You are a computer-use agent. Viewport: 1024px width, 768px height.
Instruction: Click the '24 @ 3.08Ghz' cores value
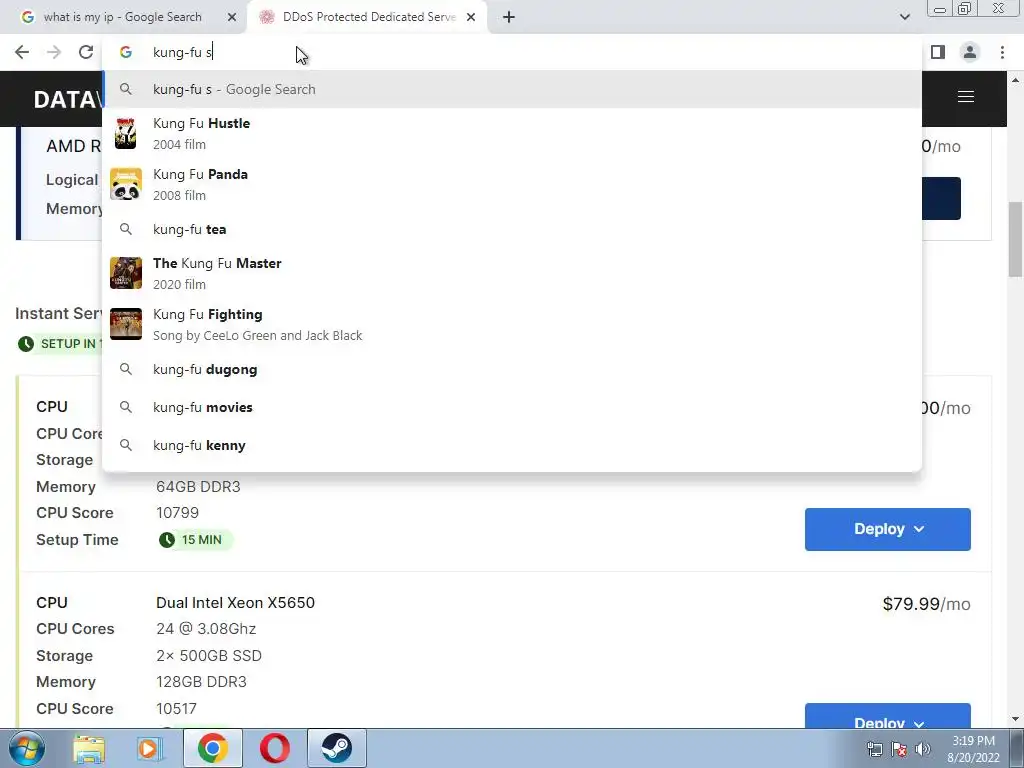click(206, 629)
